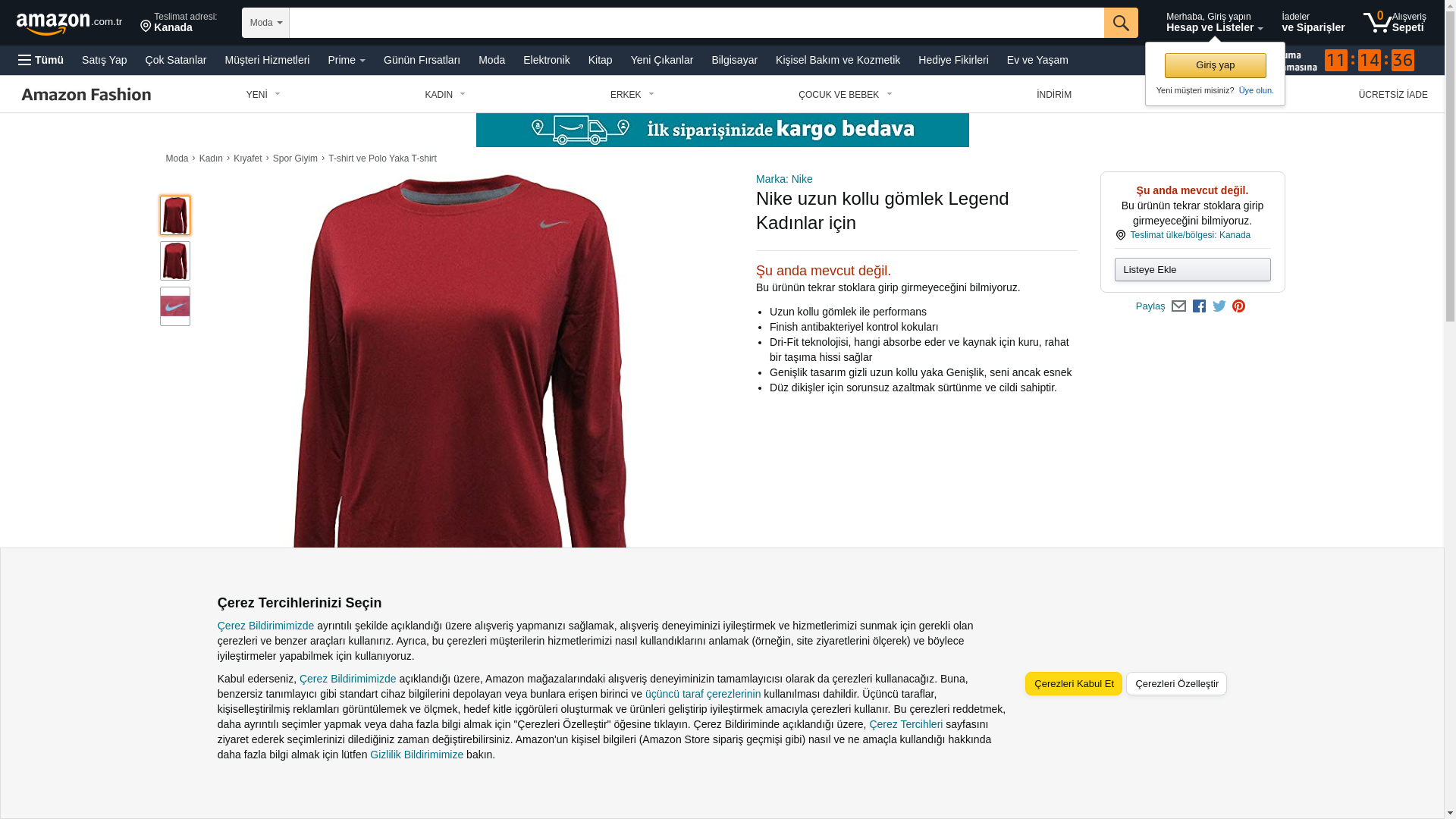Share the product via email icon

point(1178,306)
